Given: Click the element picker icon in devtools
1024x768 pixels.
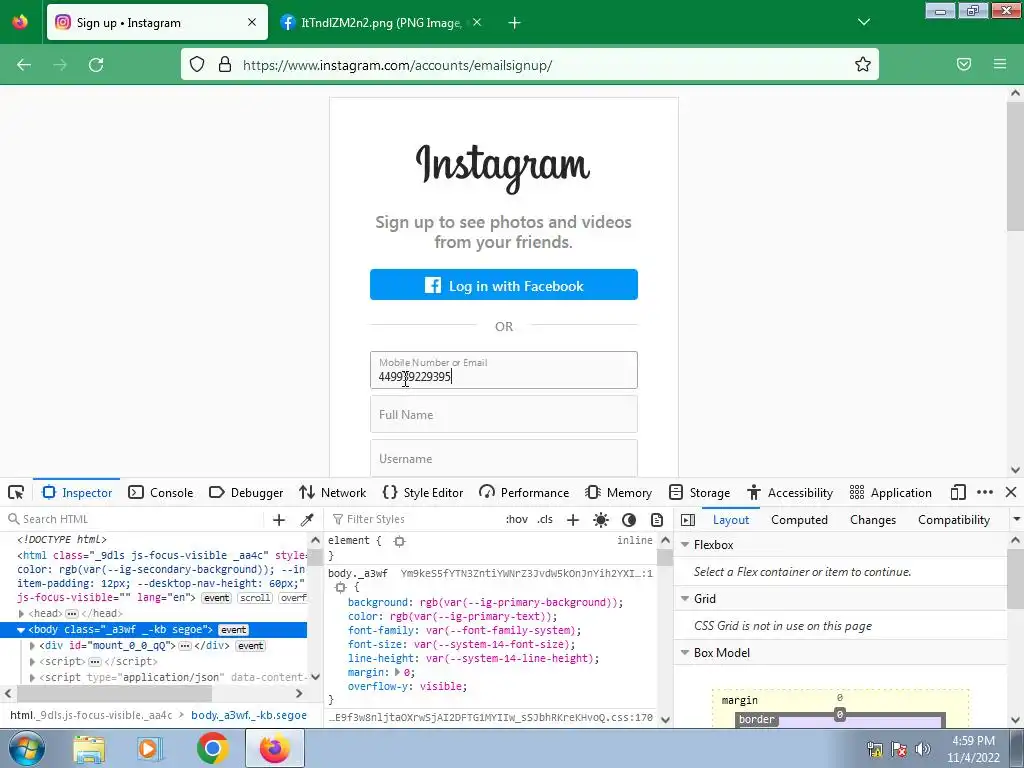Looking at the screenshot, I should tap(16, 492).
